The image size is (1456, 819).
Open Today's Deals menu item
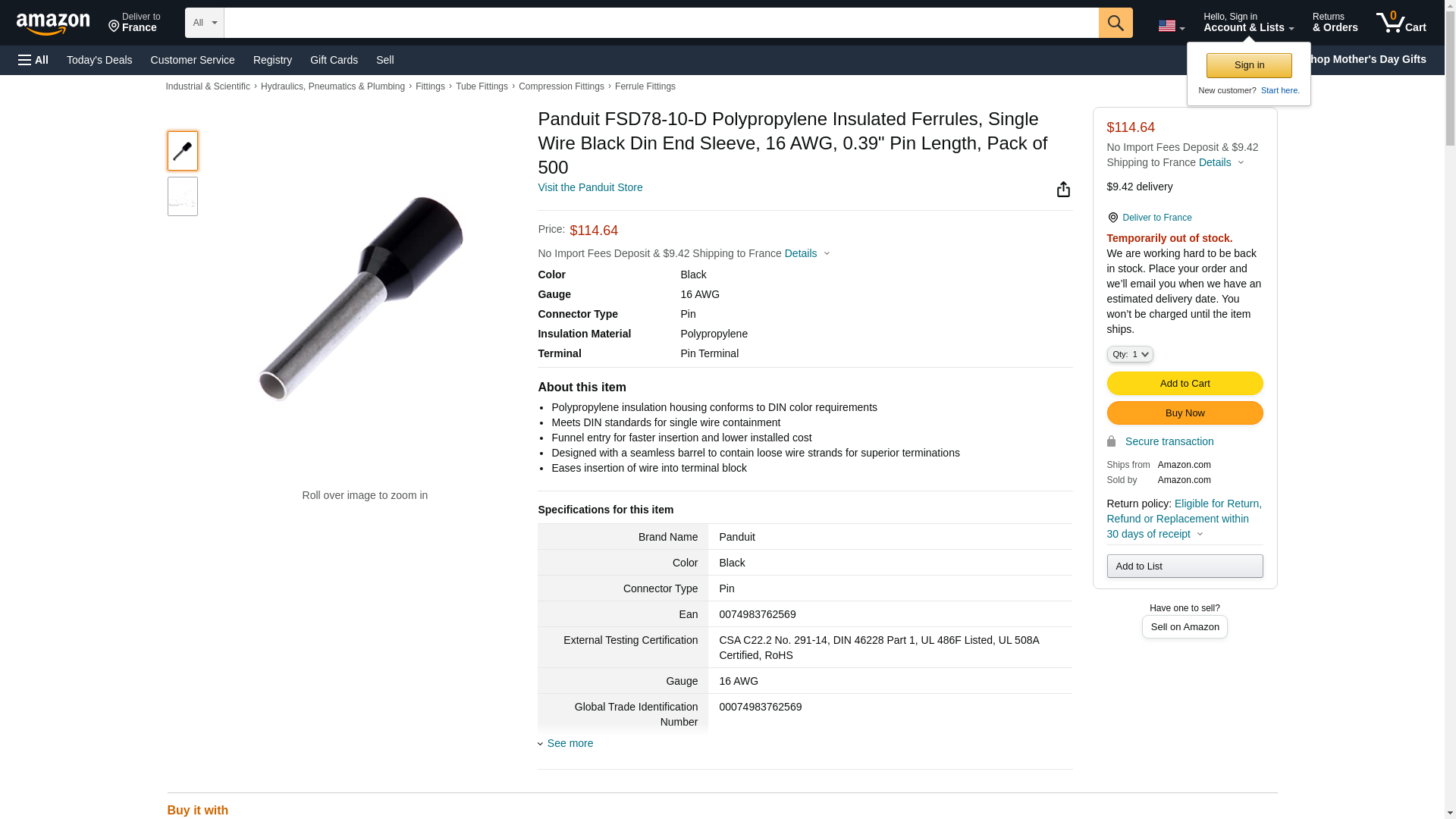pyautogui.click(x=99, y=60)
